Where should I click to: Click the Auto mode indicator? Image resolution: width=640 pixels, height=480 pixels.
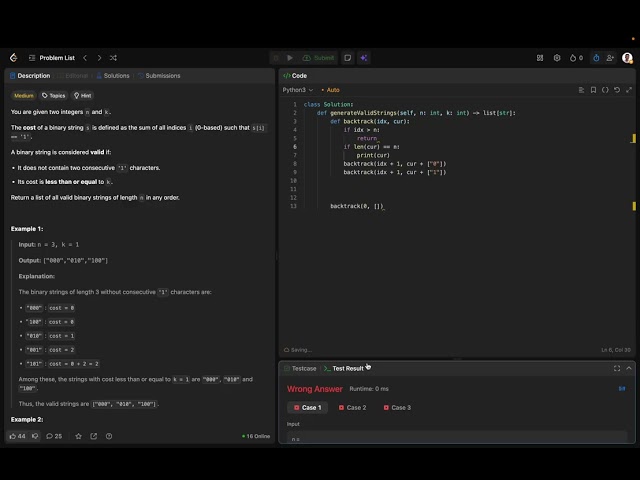click(x=331, y=90)
